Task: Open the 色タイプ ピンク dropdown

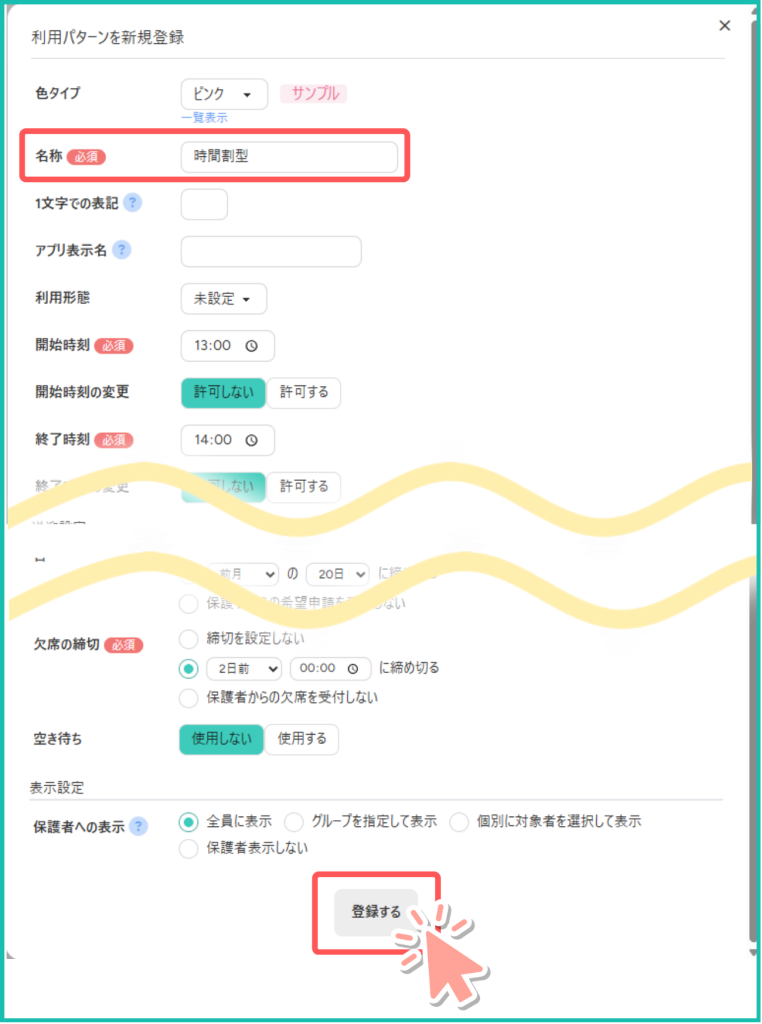Action: coord(224,94)
